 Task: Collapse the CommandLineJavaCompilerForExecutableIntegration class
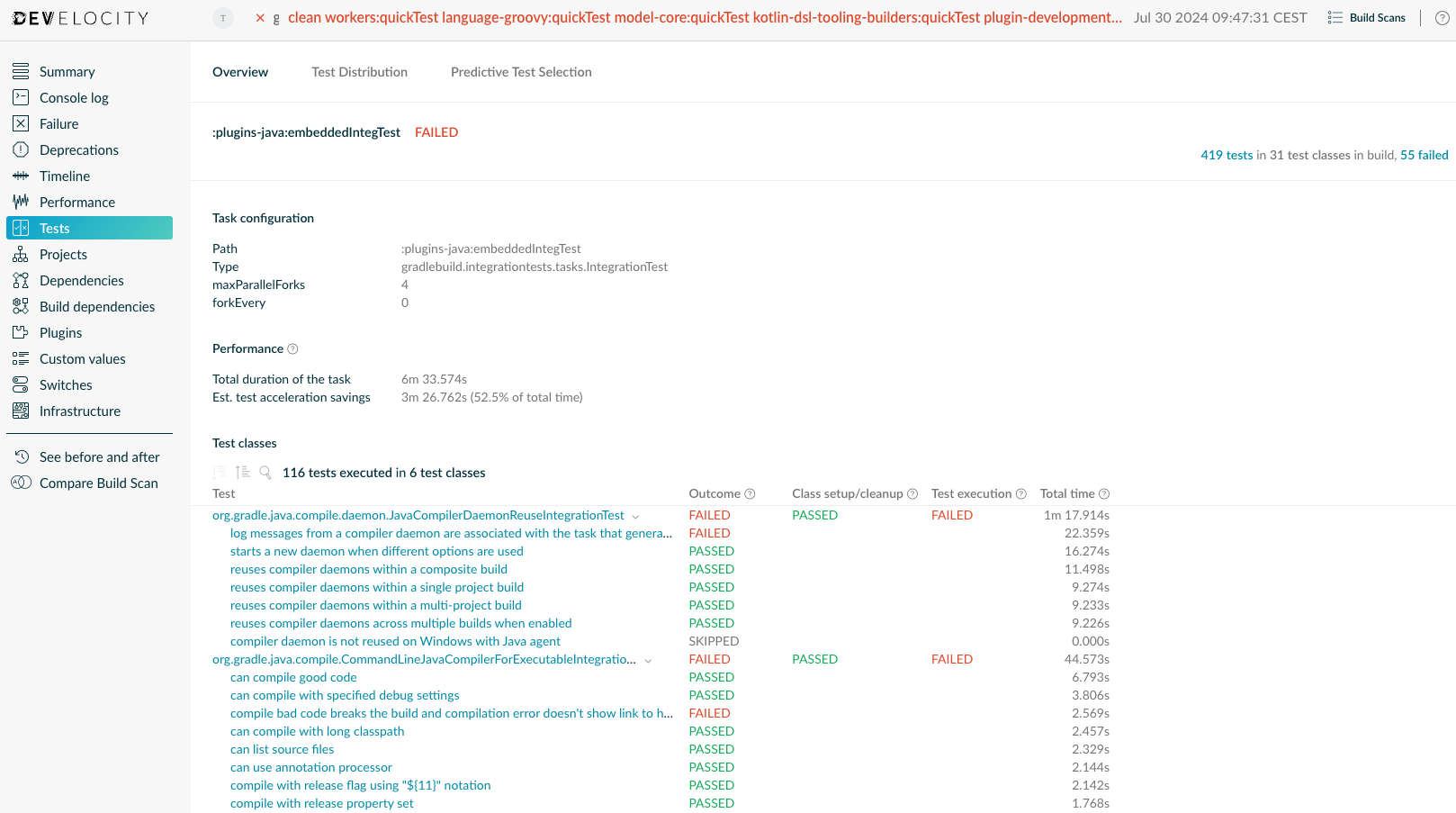(648, 660)
